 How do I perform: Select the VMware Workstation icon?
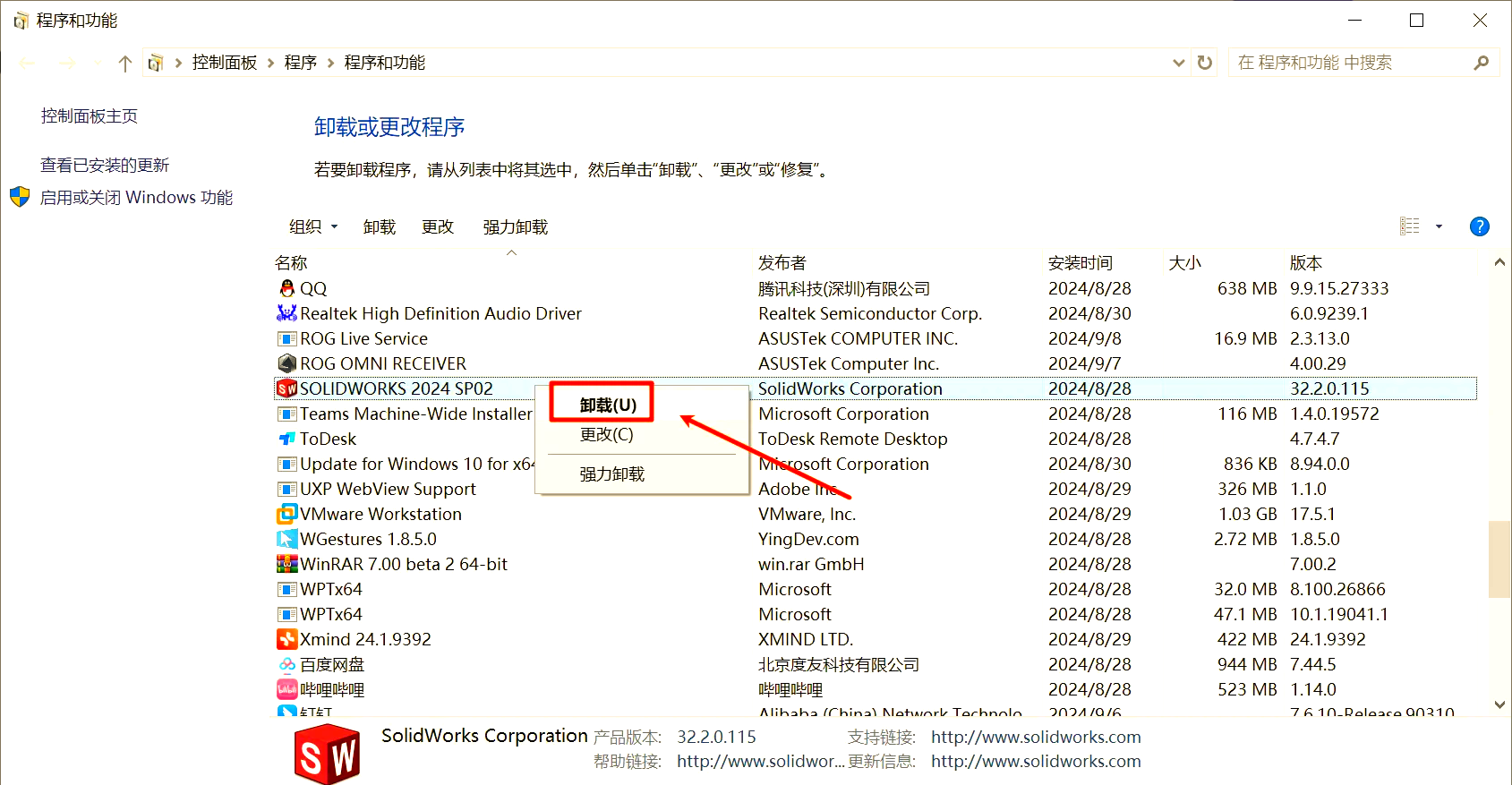(x=286, y=514)
